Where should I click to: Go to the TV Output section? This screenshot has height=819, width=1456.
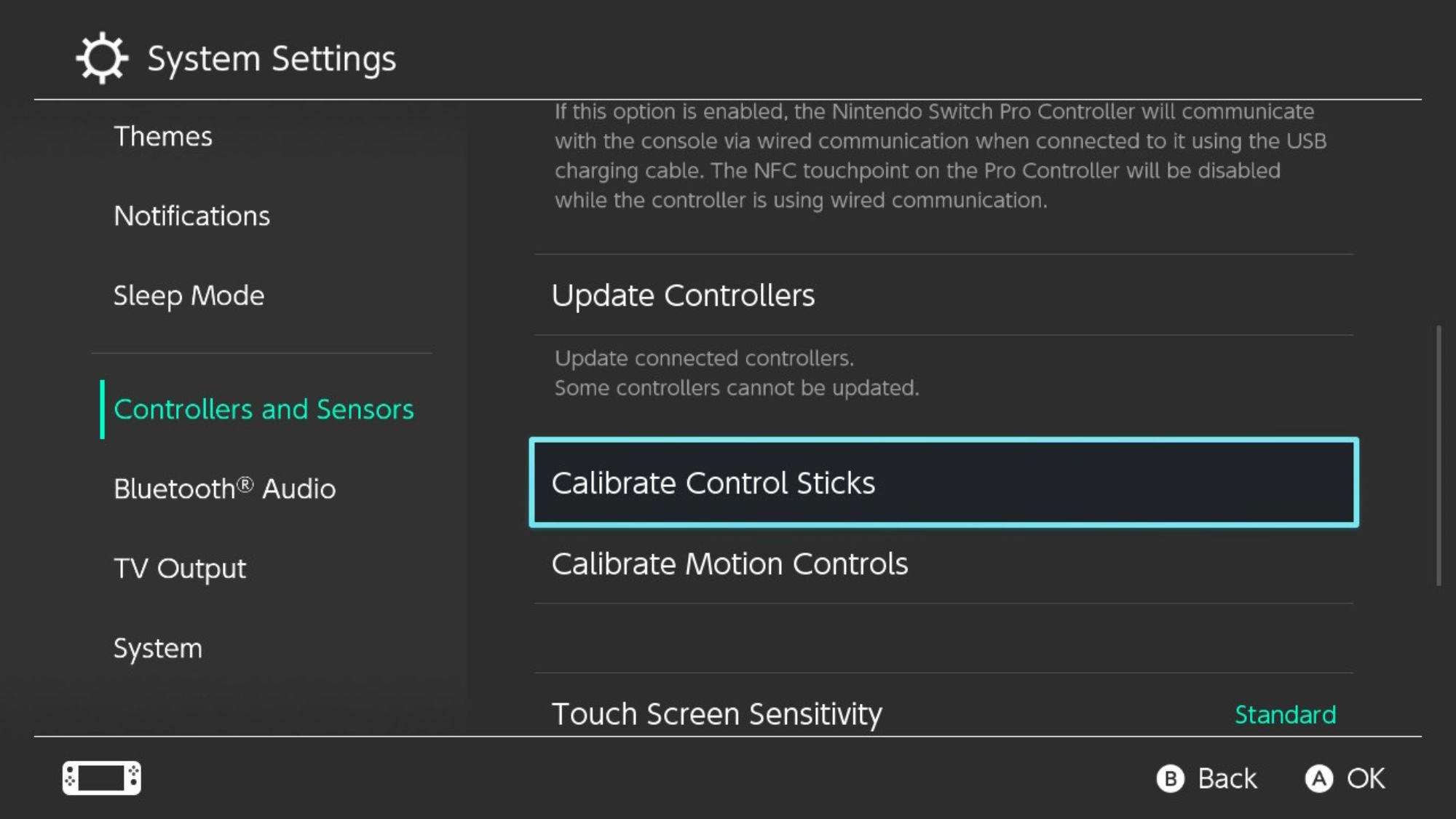tap(179, 569)
